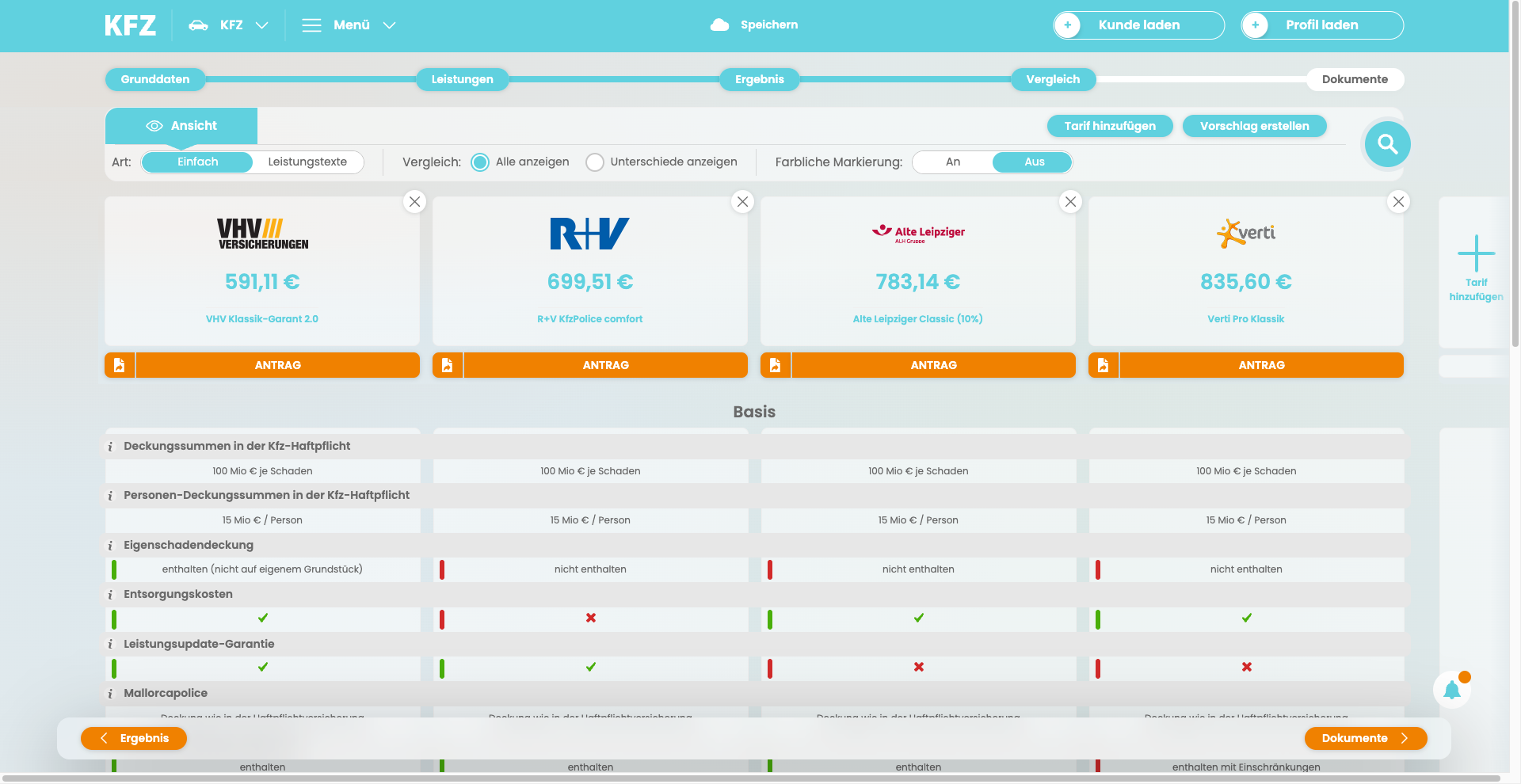Click the Alte Leipziger logo

[918, 233]
